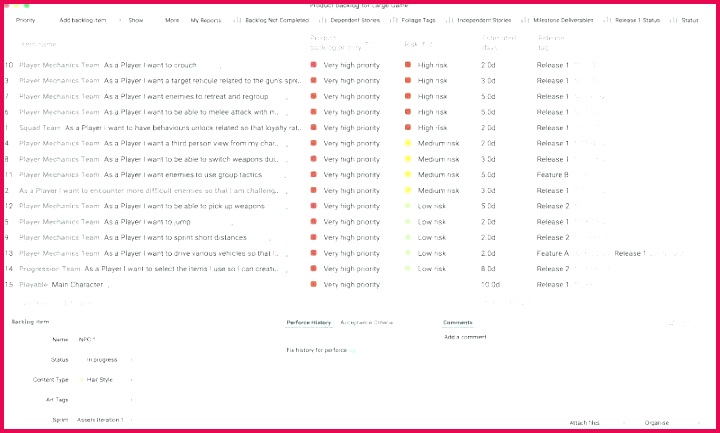This screenshot has width=720, height=433.
Task: Click risk marker for jump story
Action: [408, 222]
